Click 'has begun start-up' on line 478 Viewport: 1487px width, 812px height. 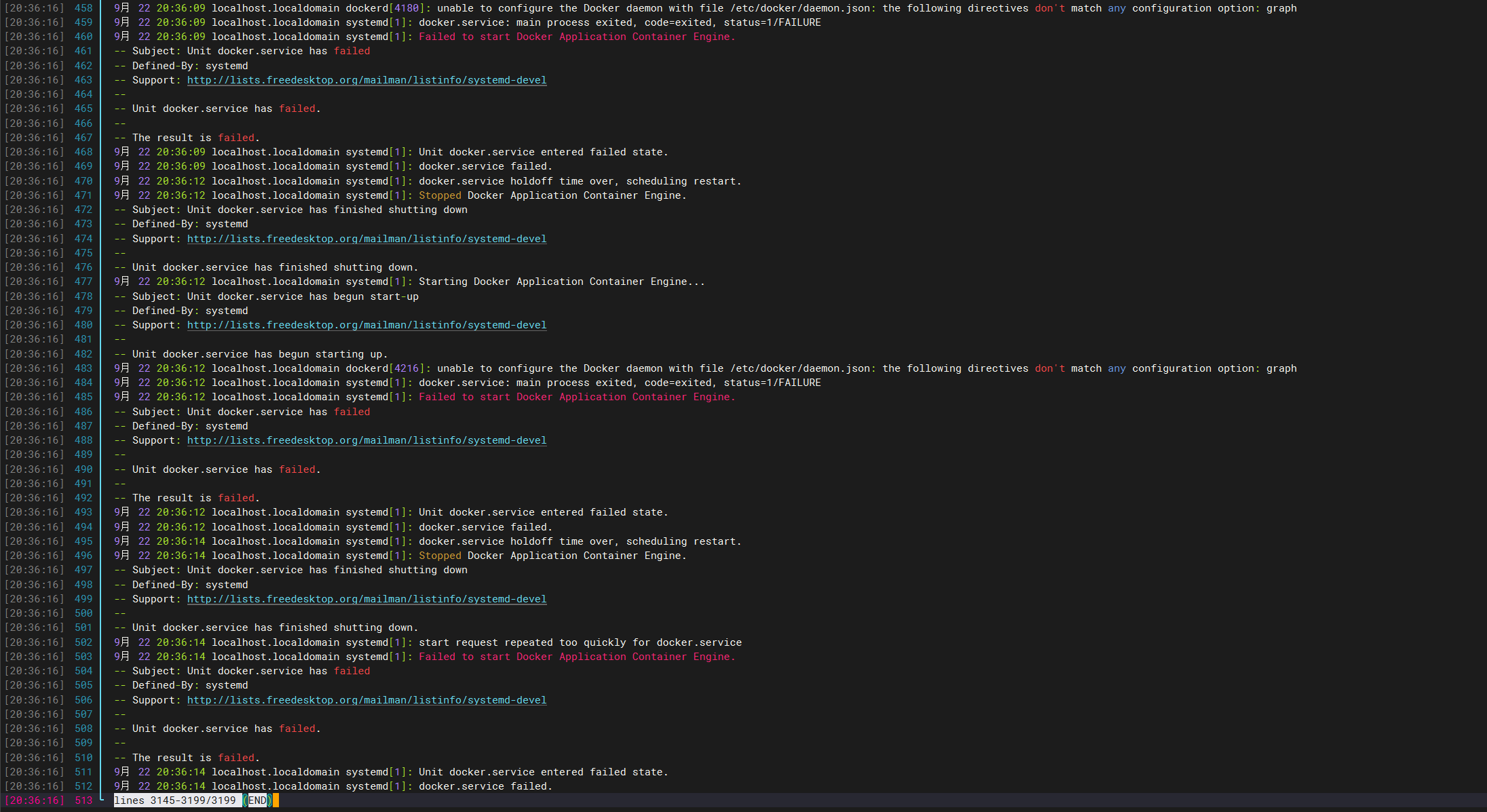point(364,296)
